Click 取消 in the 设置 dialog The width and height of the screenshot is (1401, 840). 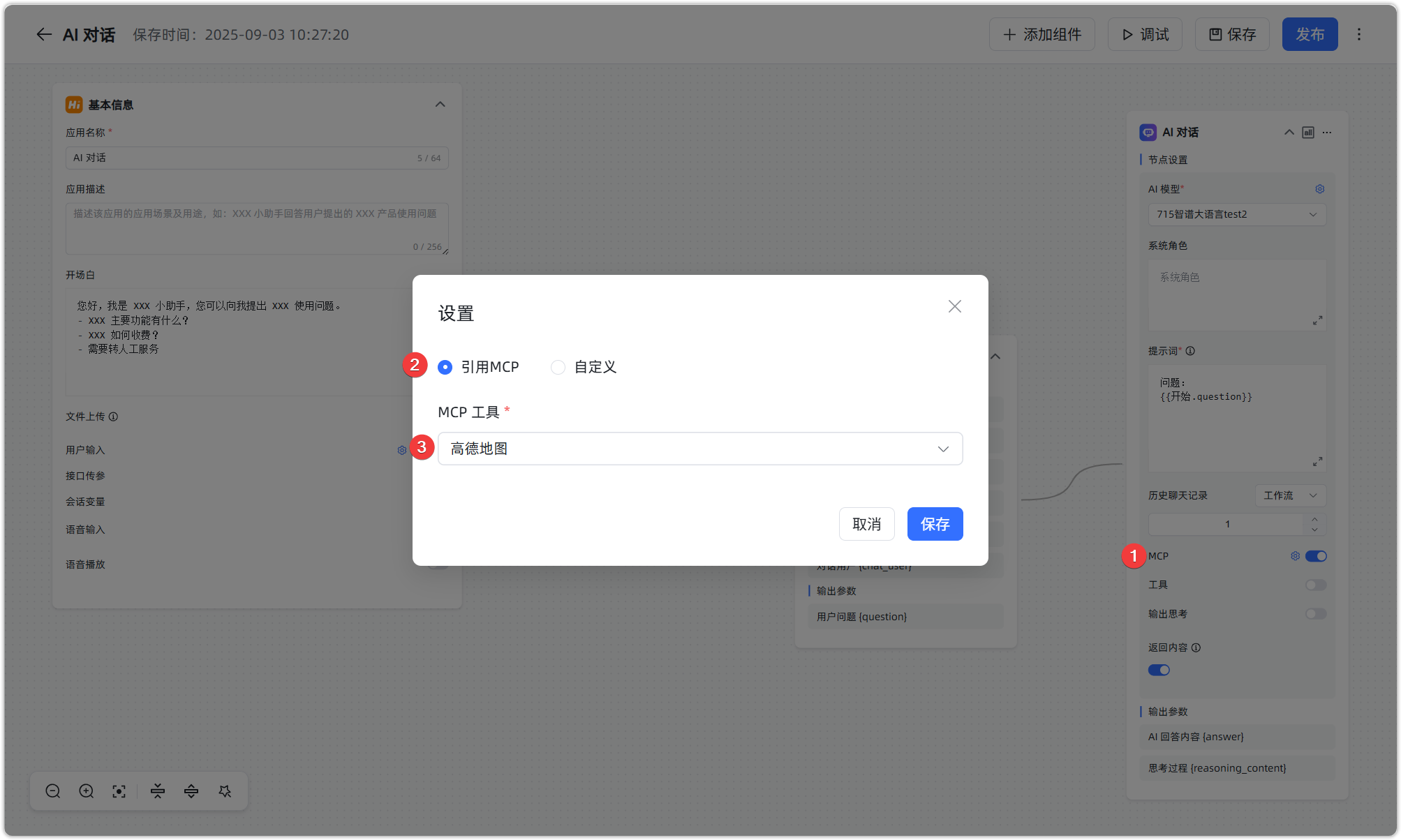tap(866, 524)
